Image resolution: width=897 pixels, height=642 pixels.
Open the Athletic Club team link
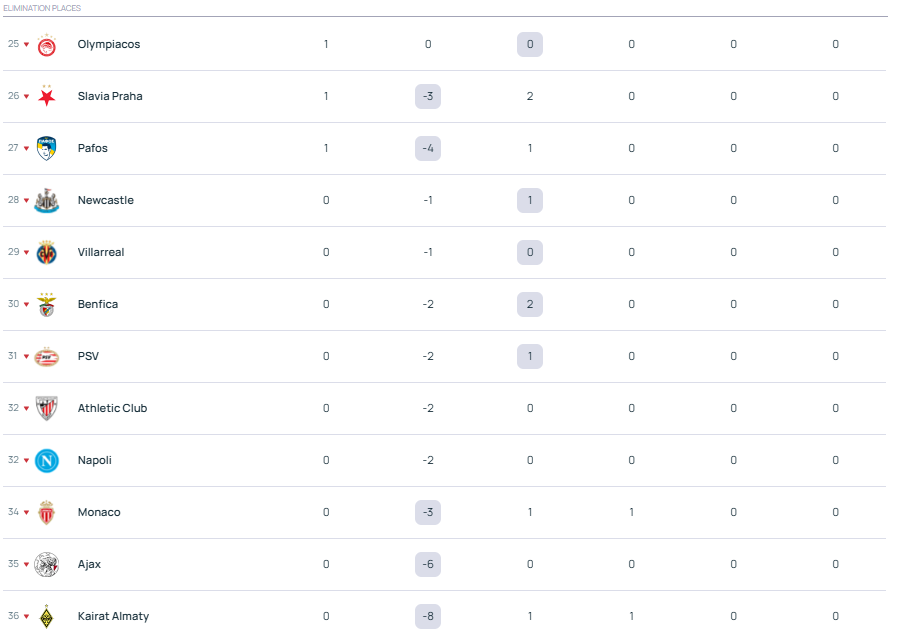(112, 408)
